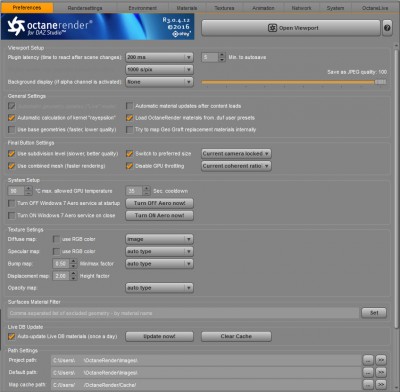Viewport: 400px width, 392px height.
Task: Enable Use base geometries checkbox
Action: click(x=12, y=129)
